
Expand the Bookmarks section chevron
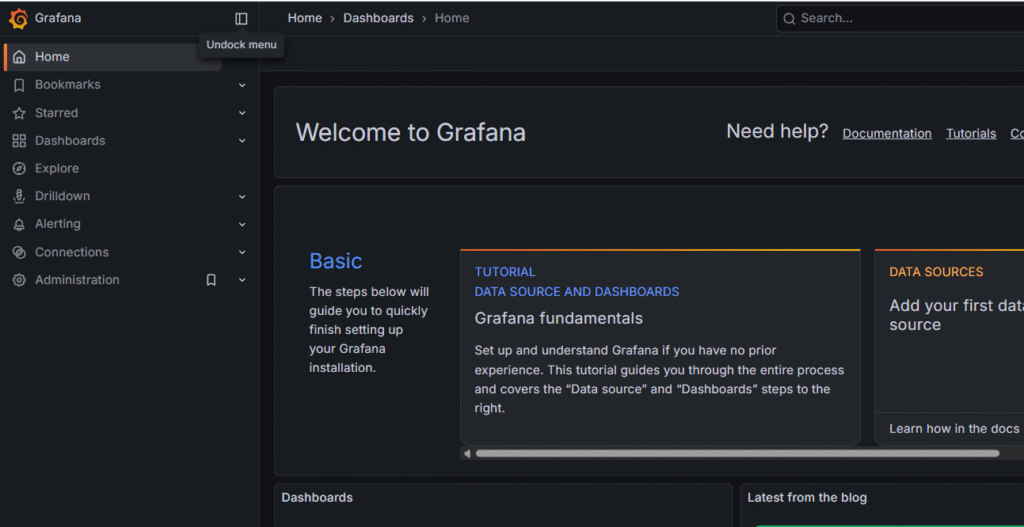click(242, 85)
